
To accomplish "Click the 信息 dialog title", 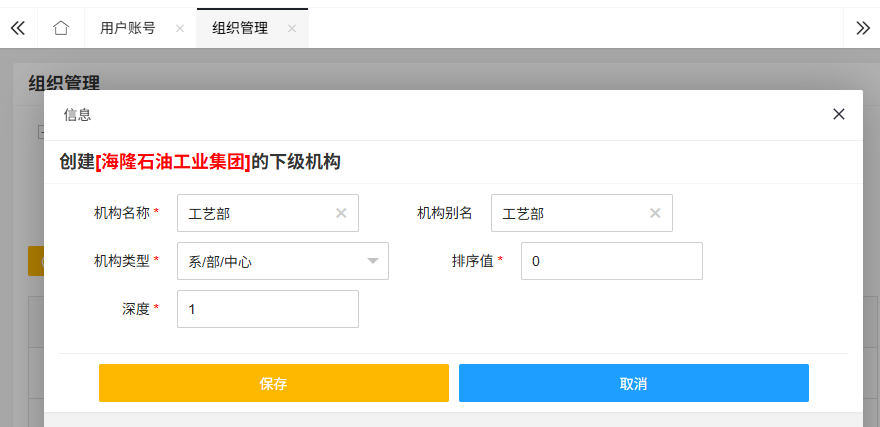I will (x=77, y=115).
